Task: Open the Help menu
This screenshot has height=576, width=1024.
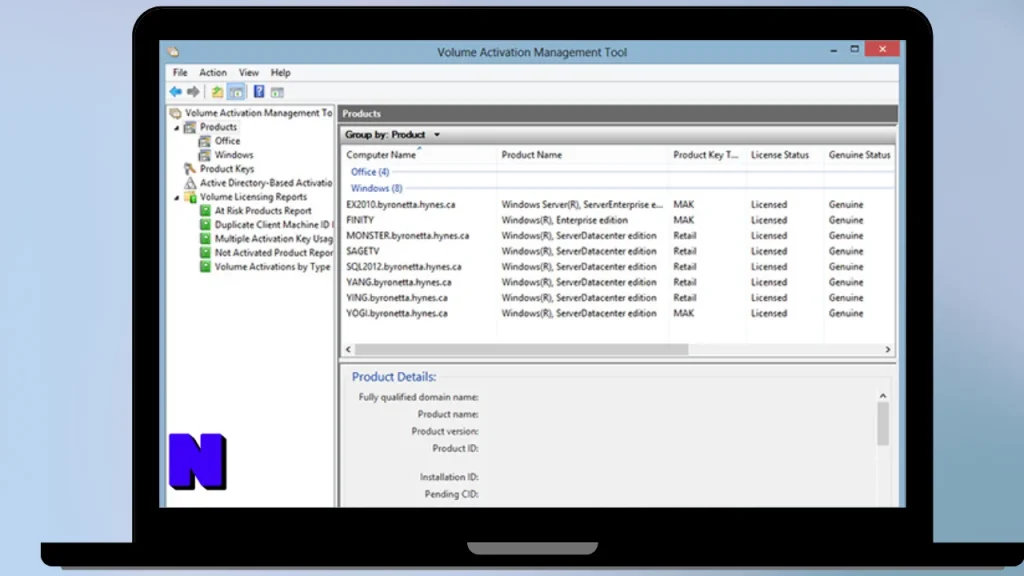Action: (281, 72)
